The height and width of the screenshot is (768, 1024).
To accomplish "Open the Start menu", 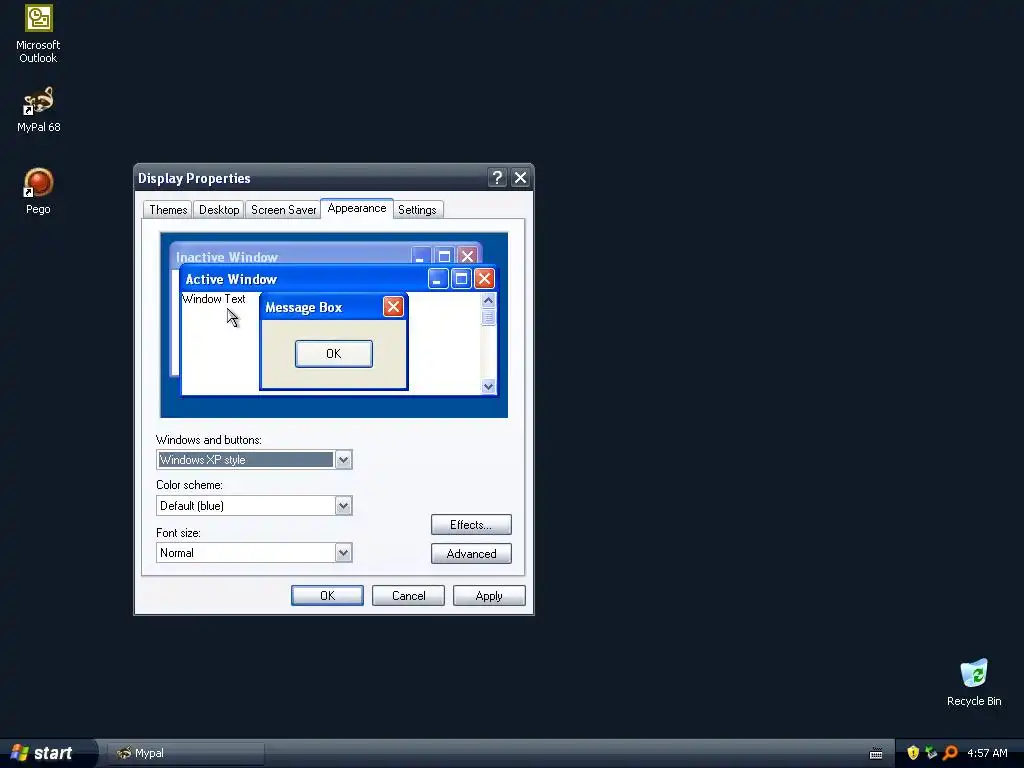I will 48,753.
